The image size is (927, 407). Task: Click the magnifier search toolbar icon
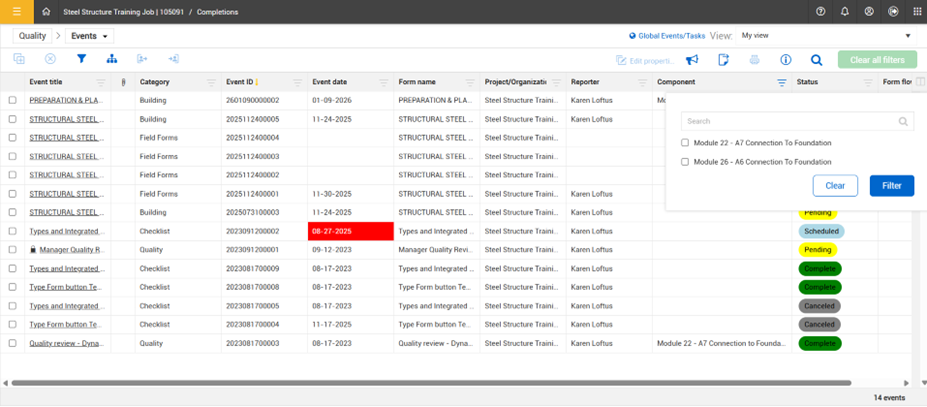[817, 60]
